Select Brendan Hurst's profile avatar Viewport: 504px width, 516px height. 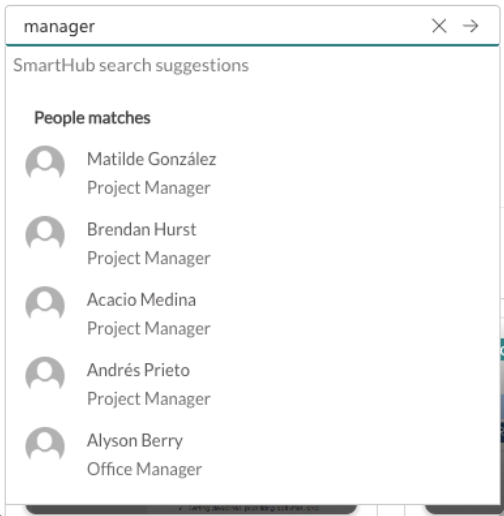coord(45,235)
